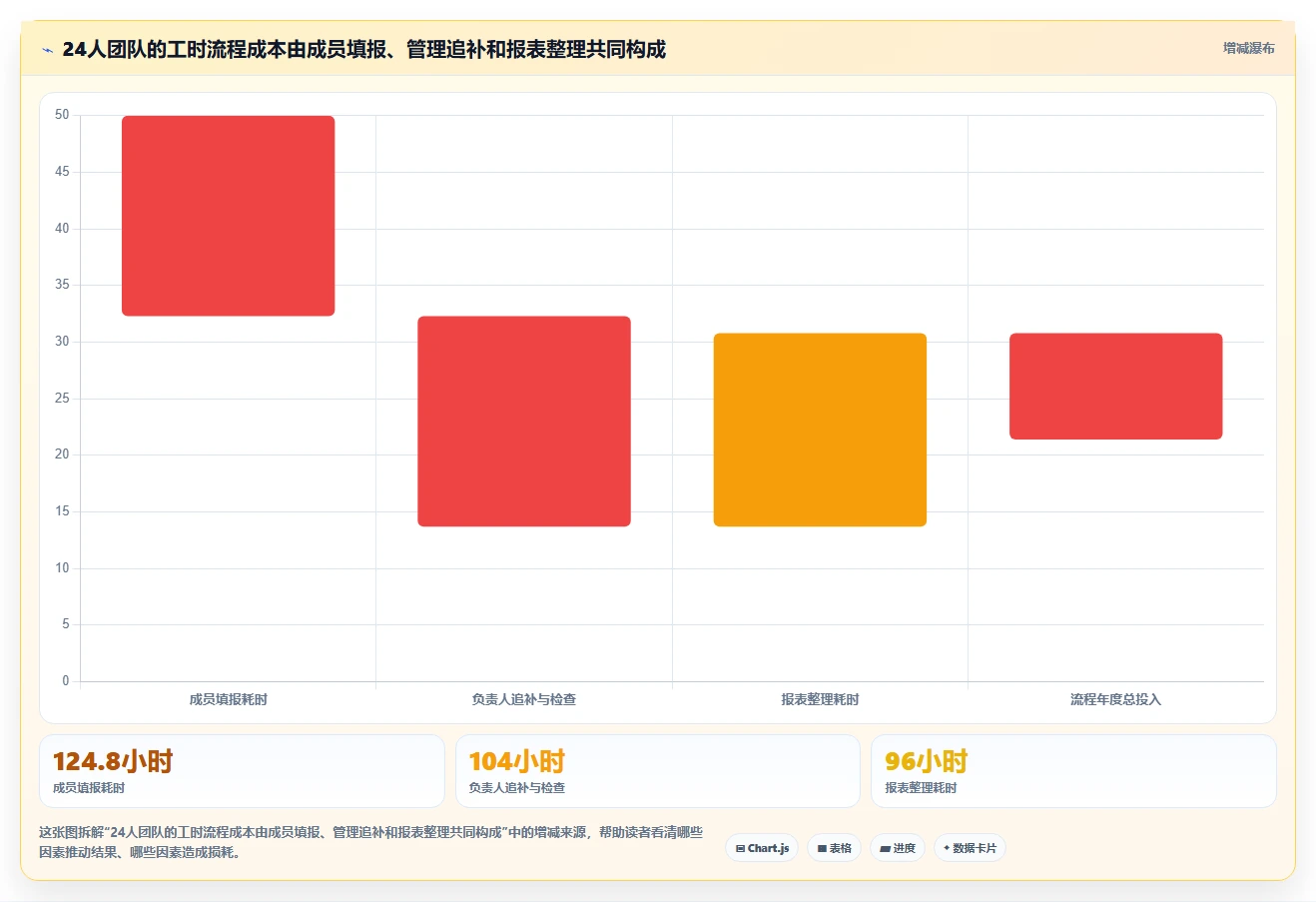Click the 表格 chip
This screenshot has width=1316, height=902.
coord(835,848)
